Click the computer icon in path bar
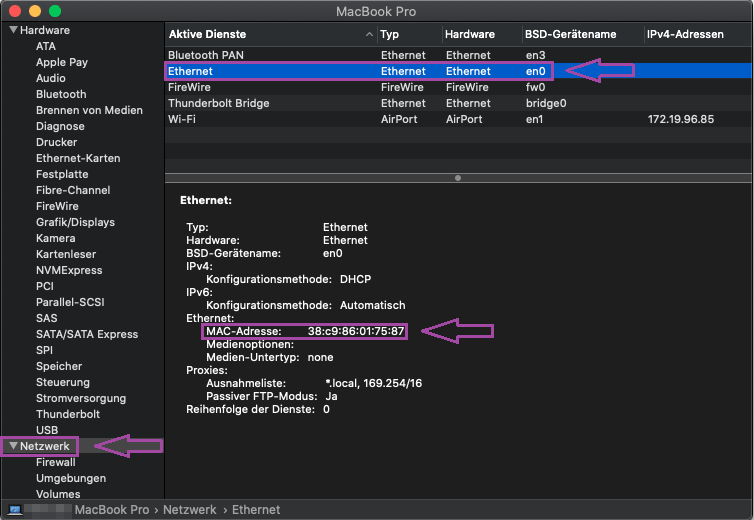Viewport: 754px width, 520px height. (x=14, y=509)
